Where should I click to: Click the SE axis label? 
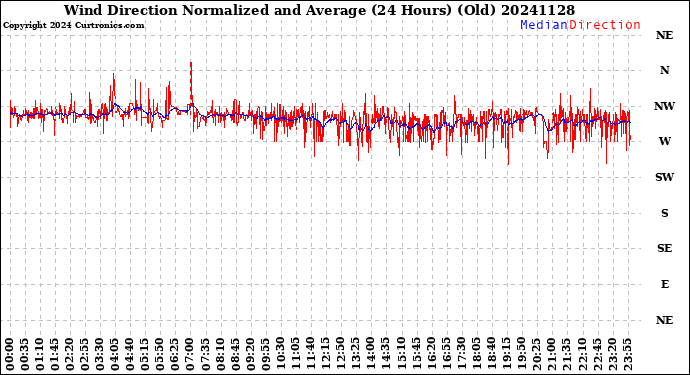pos(664,249)
